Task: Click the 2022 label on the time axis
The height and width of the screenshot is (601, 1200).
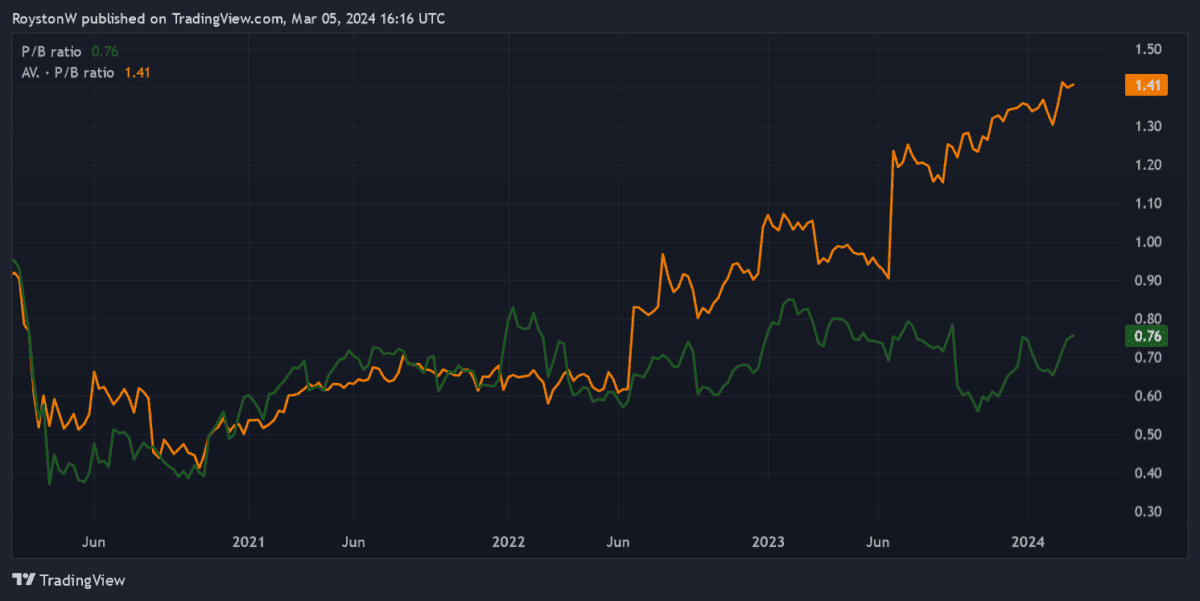Action: 508,541
